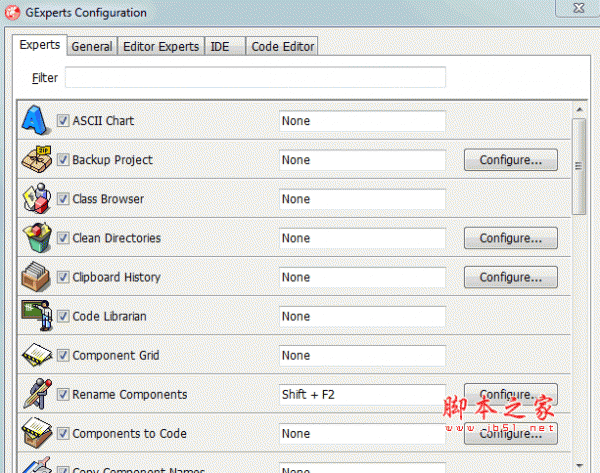The height and width of the screenshot is (473, 600).
Task: Open the Code Editor tab
Action: tap(282, 47)
